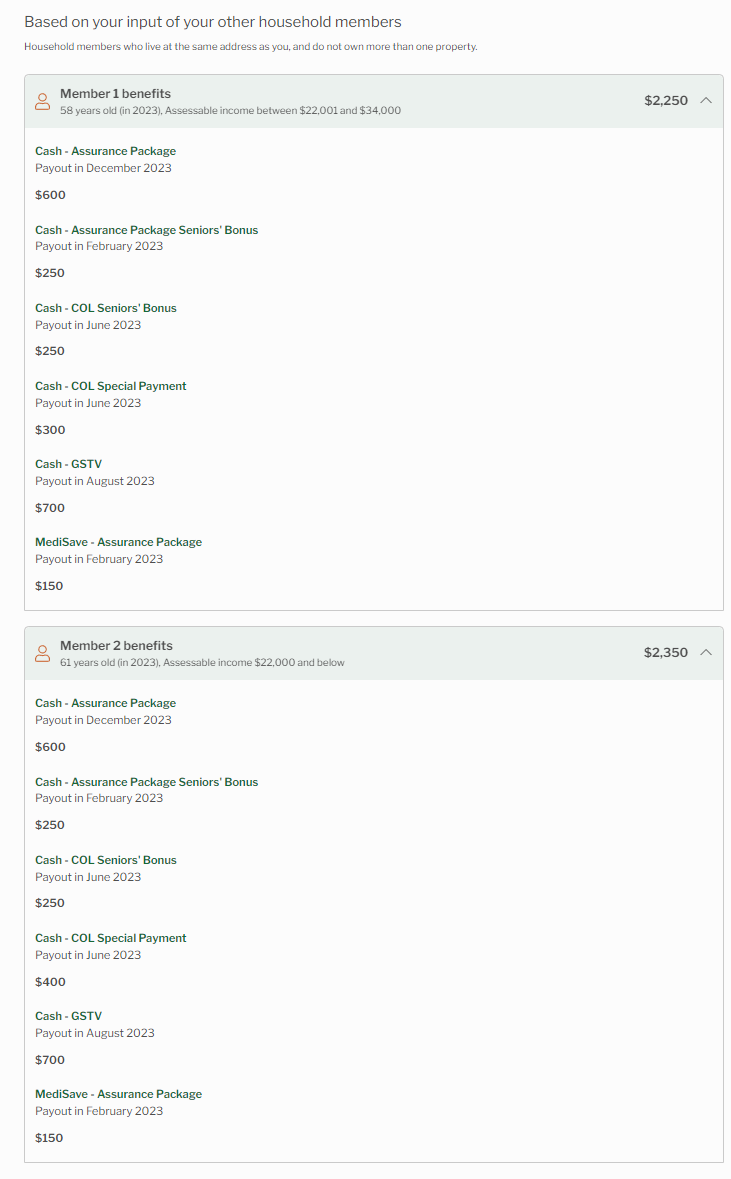Viewport: 731px width, 1179px height.
Task: Open Member 2 Cash - GSTV link
Action: point(68,1016)
